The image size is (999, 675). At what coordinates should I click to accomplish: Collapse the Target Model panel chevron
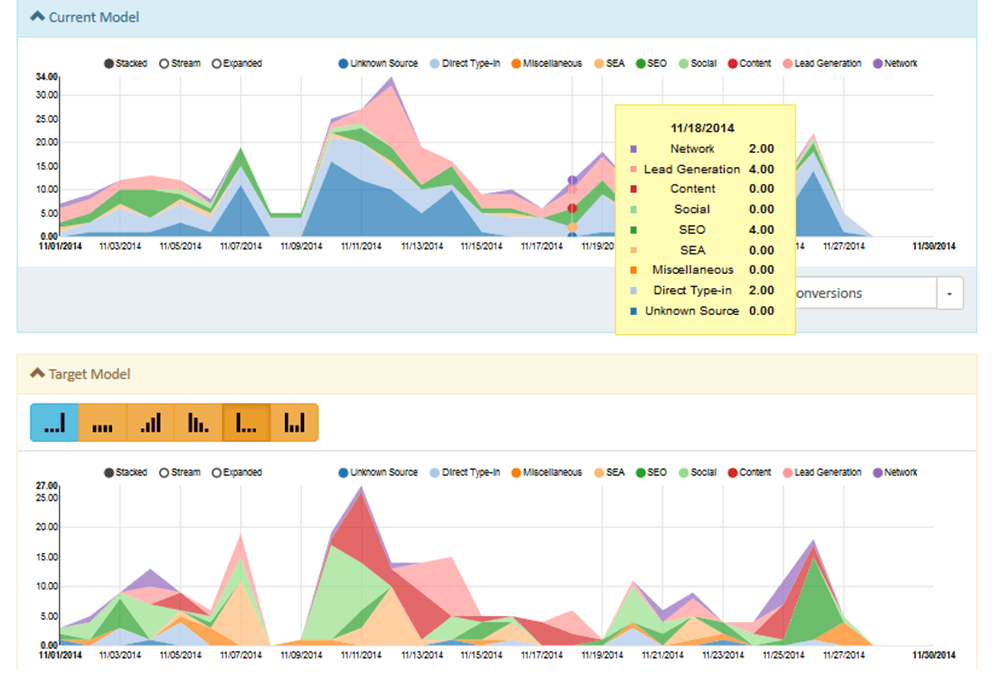tap(38, 374)
